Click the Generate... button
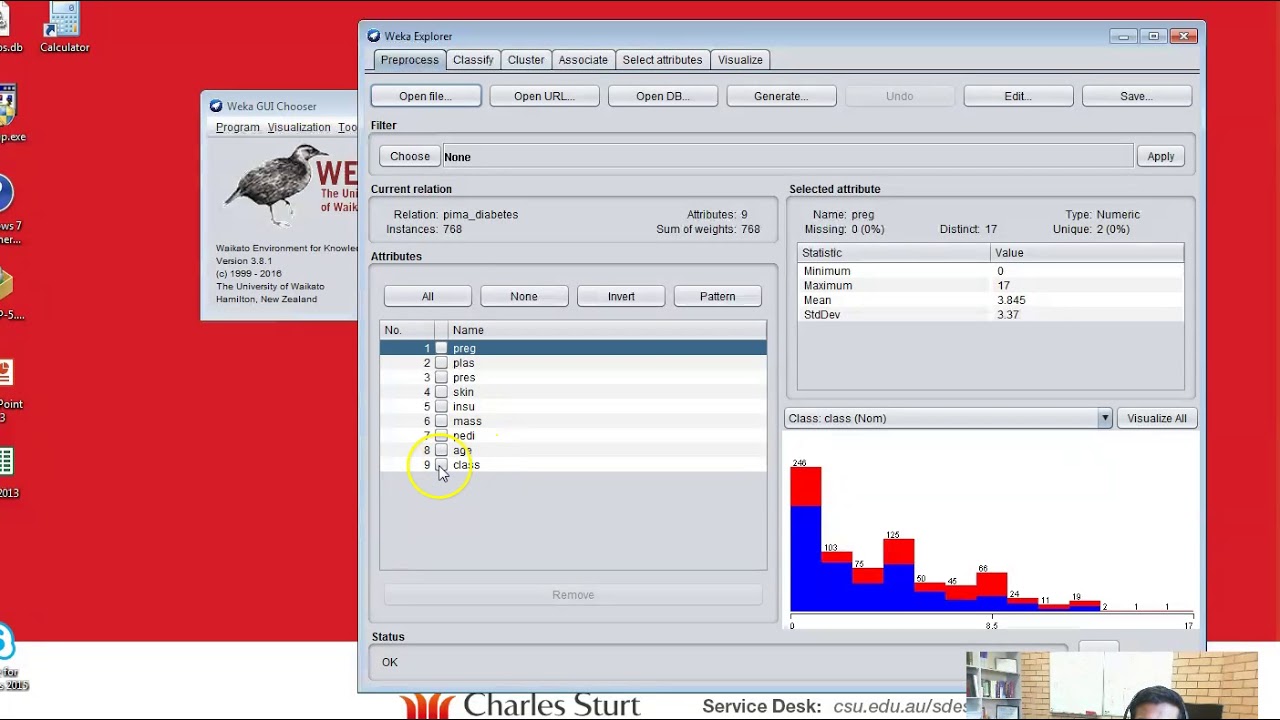The width and height of the screenshot is (1280, 720). pyautogui.click(x=781, y=96)
